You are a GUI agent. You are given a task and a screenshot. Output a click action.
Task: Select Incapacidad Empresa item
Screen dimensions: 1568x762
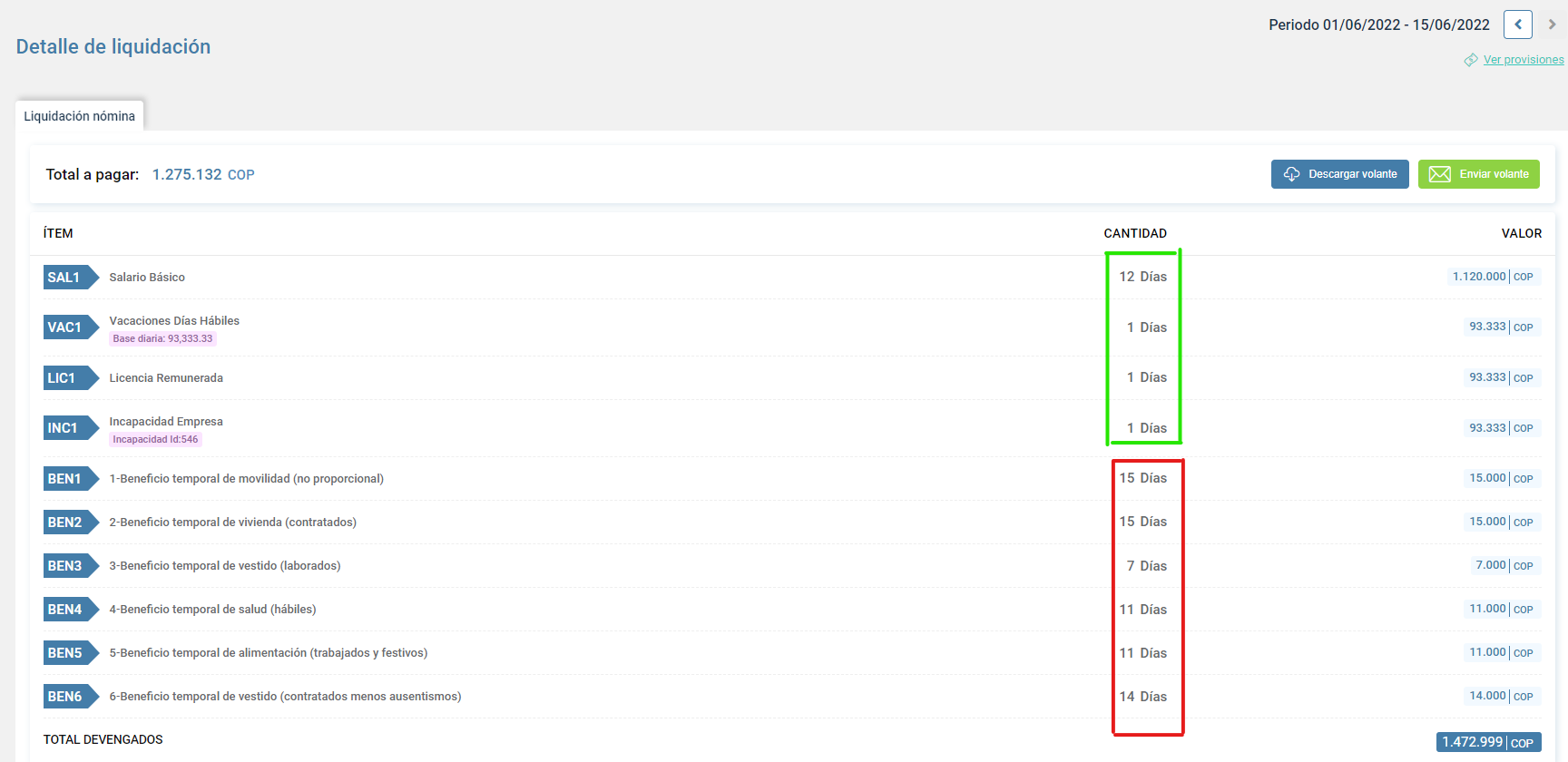[166, 422]
